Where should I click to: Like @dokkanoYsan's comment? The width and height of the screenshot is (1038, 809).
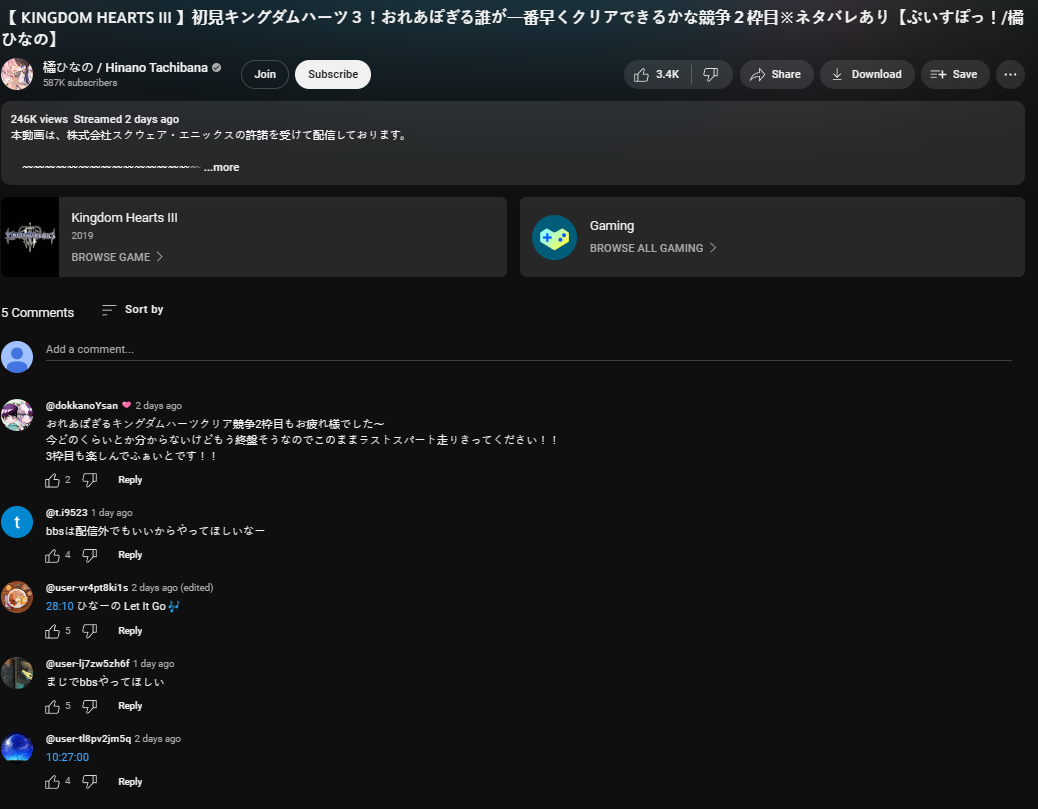52,481
